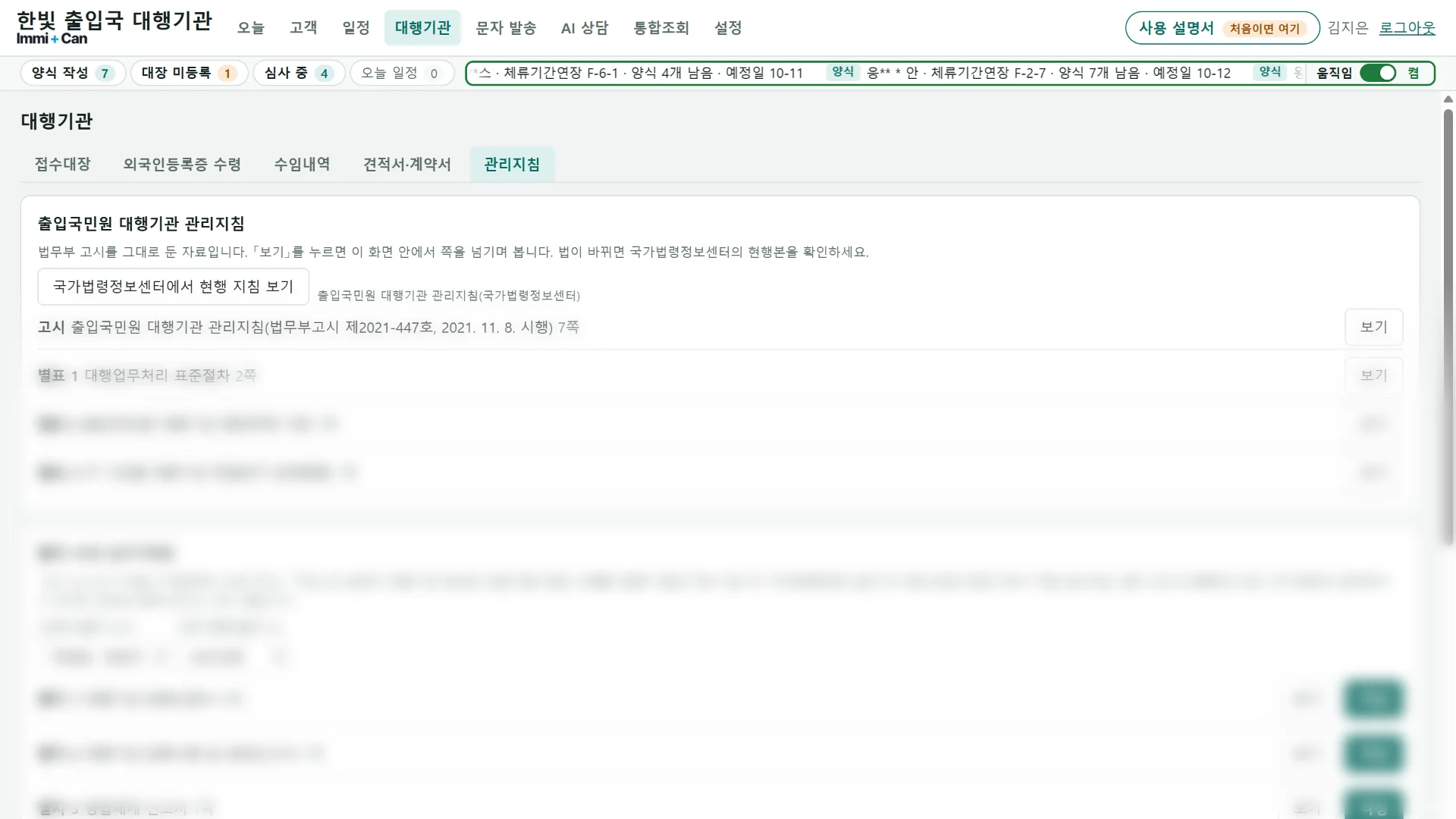1456x819 pixels.
Task: Switch to the 수임내역 tab
Action: coord(302,165)
